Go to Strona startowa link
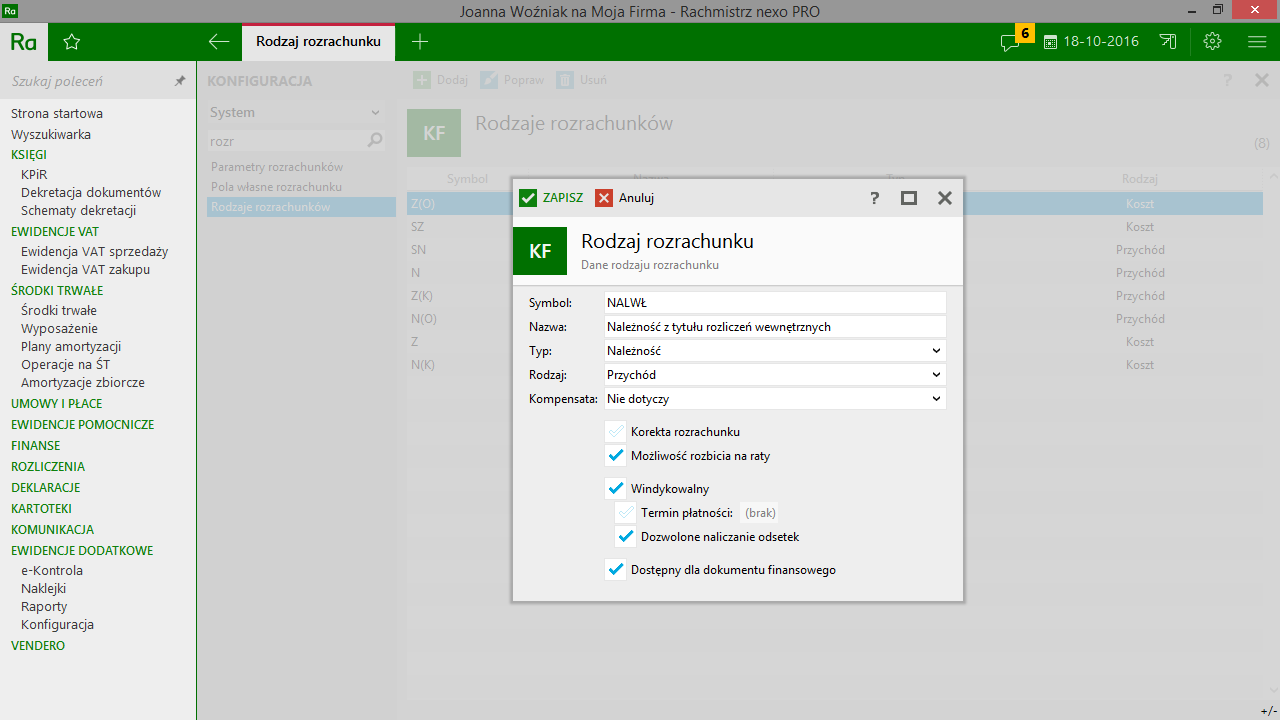Screen dimensions: 1280x720 tap(57, 114)
